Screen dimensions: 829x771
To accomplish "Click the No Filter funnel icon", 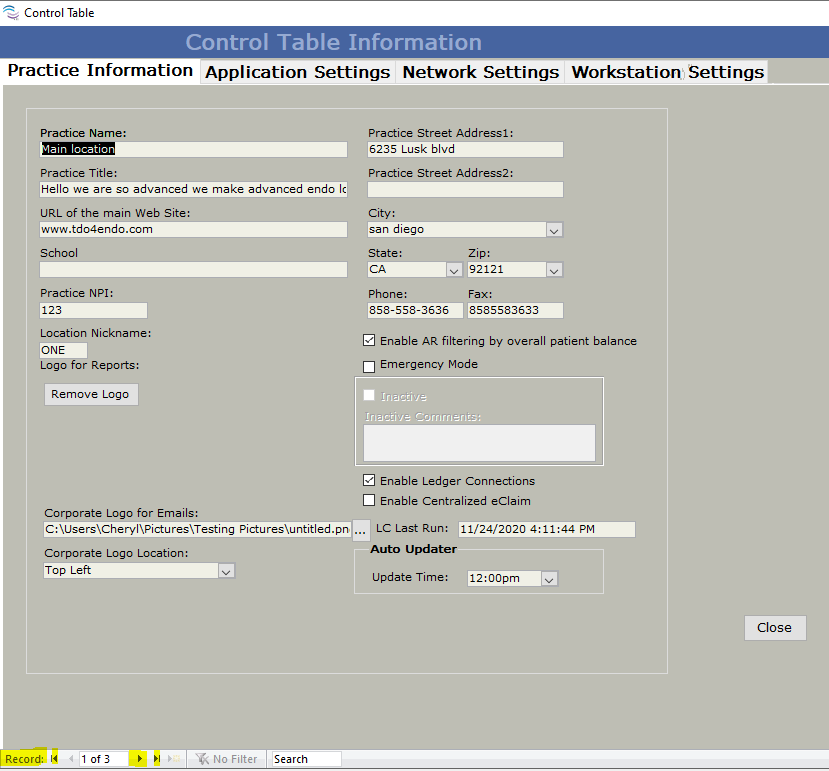I will [x=203, y=759].
